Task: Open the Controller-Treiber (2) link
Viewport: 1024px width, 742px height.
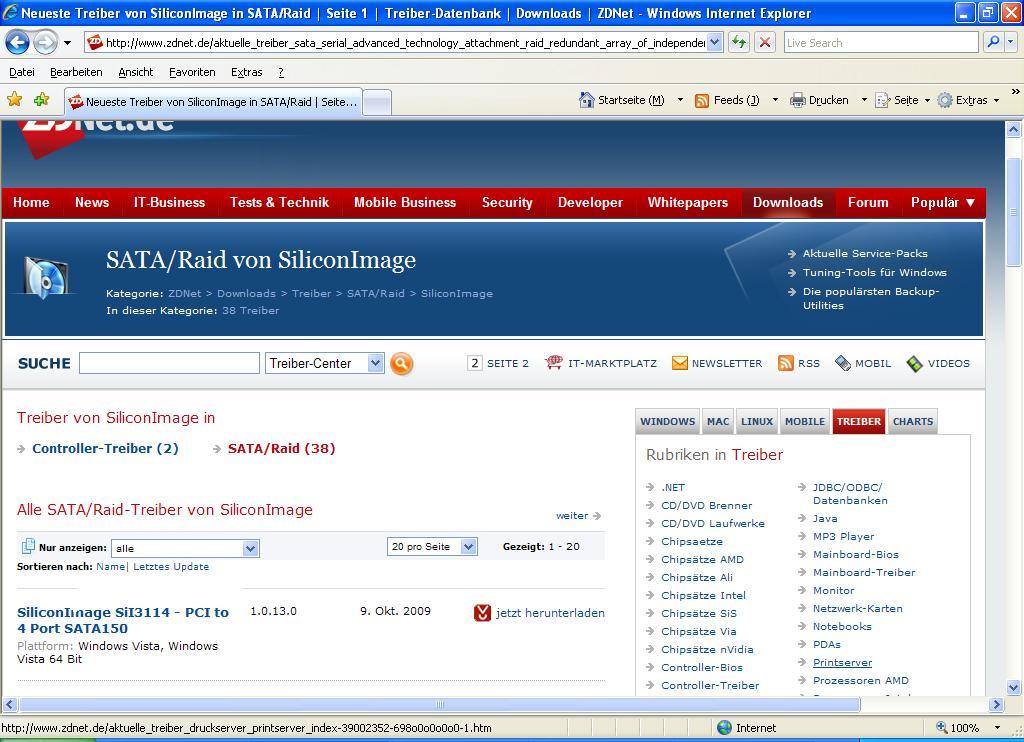Action: pyautogui.click(x=105, y=449)
